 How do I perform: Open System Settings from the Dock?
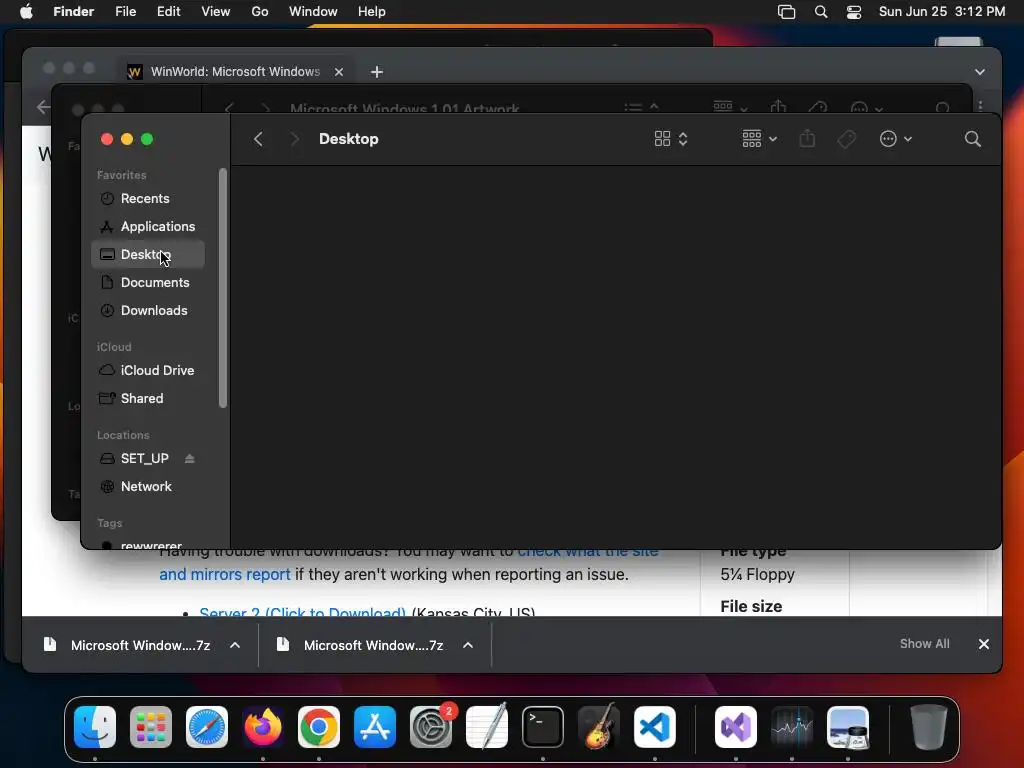tap(431, 727)
